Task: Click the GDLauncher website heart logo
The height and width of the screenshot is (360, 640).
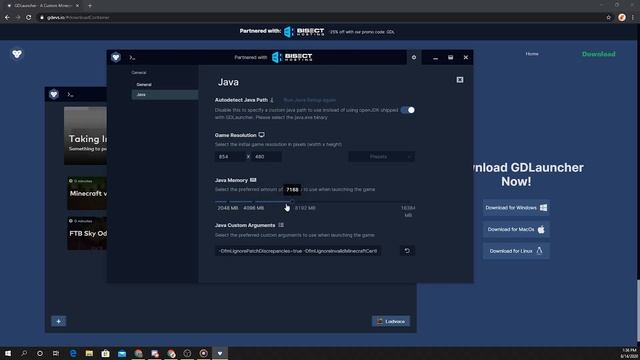Action: click(17, 54)
